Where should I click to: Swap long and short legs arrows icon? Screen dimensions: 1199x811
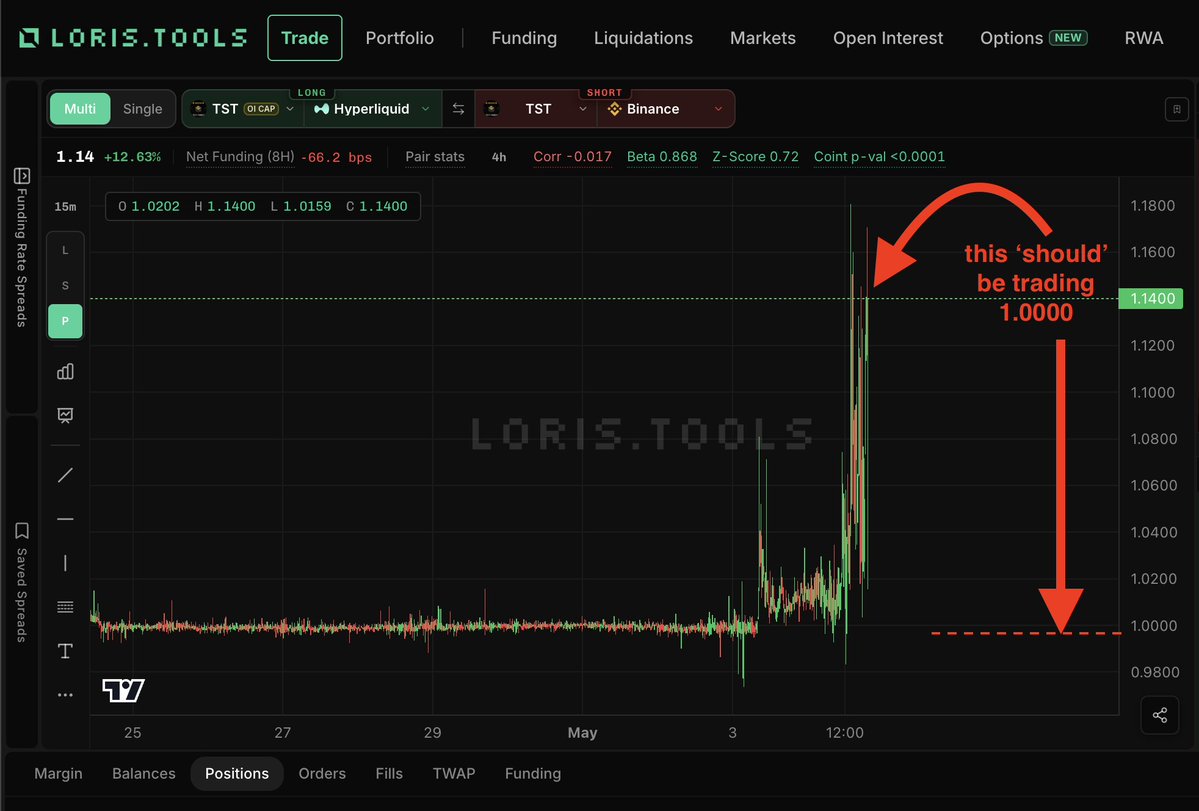tap(458, 109)
